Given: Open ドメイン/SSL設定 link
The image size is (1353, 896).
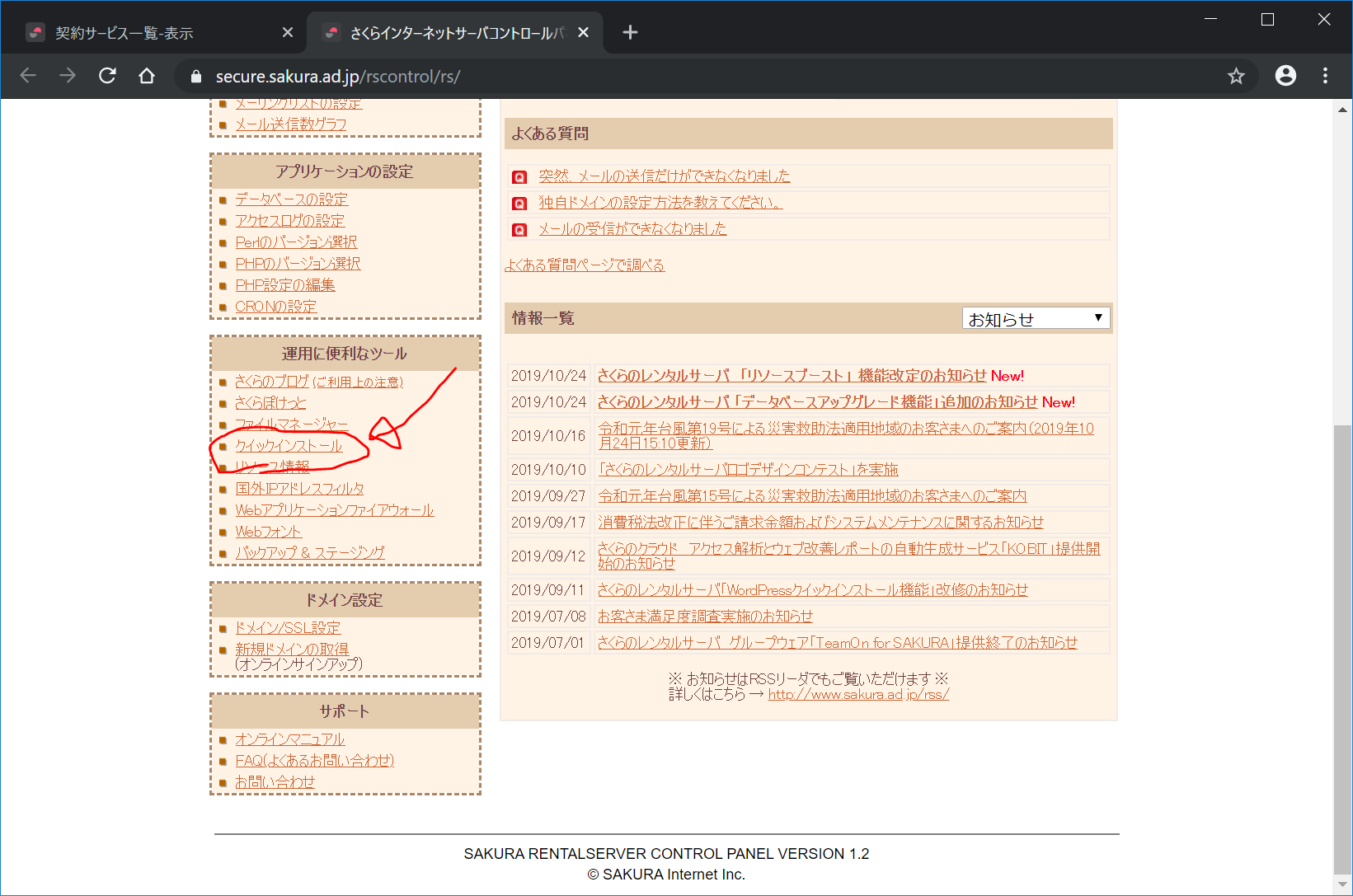Looking at the screenshot, I should point(287,627).
